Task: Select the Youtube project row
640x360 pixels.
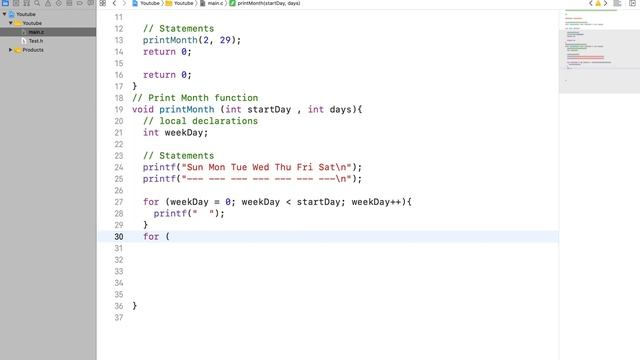Action: point(48,14)
